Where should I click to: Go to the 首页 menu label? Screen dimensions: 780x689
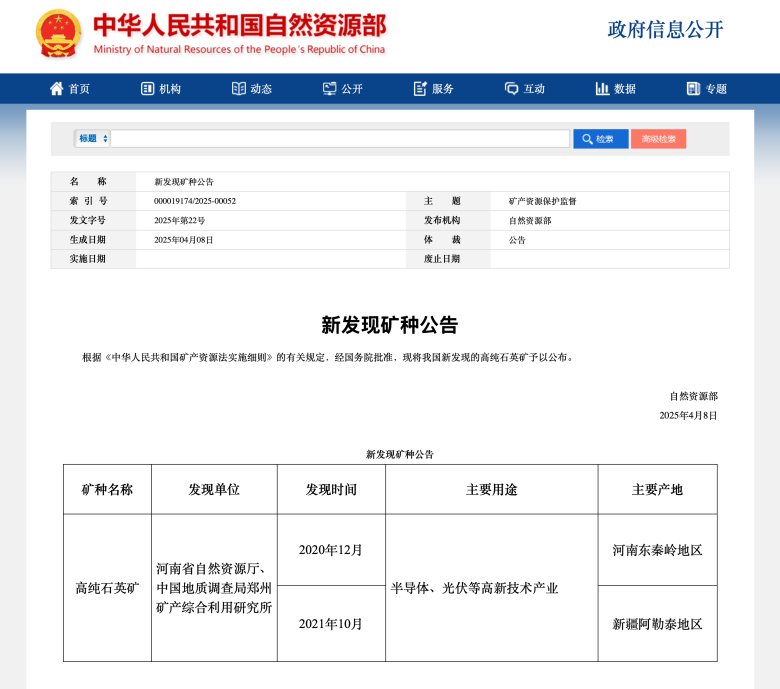click(x=79, y=88)
